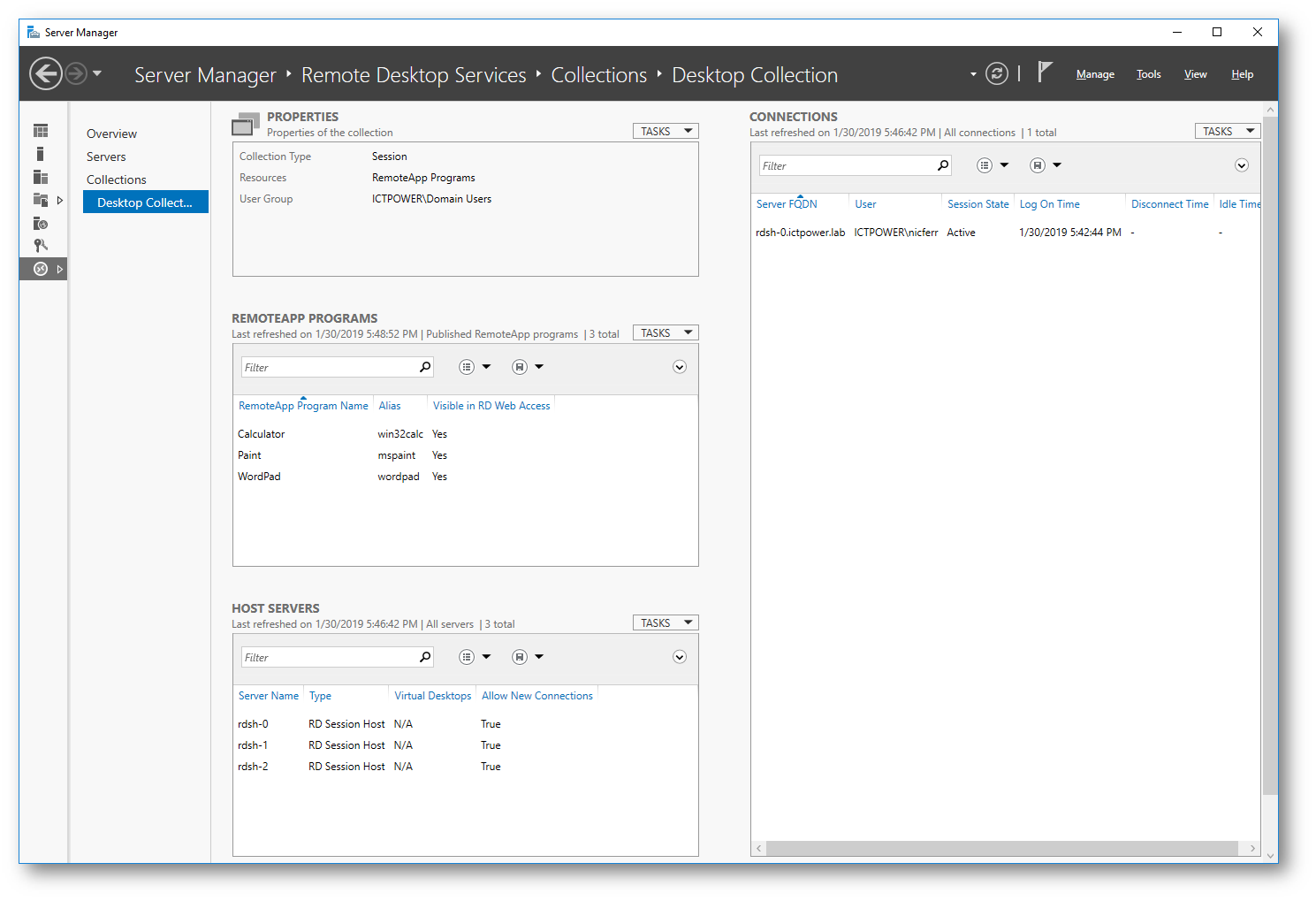This screenshot has width=1316, height=901.
Task: Sort by RemoteApp Program Name column
Action: [x=303, y=406]
